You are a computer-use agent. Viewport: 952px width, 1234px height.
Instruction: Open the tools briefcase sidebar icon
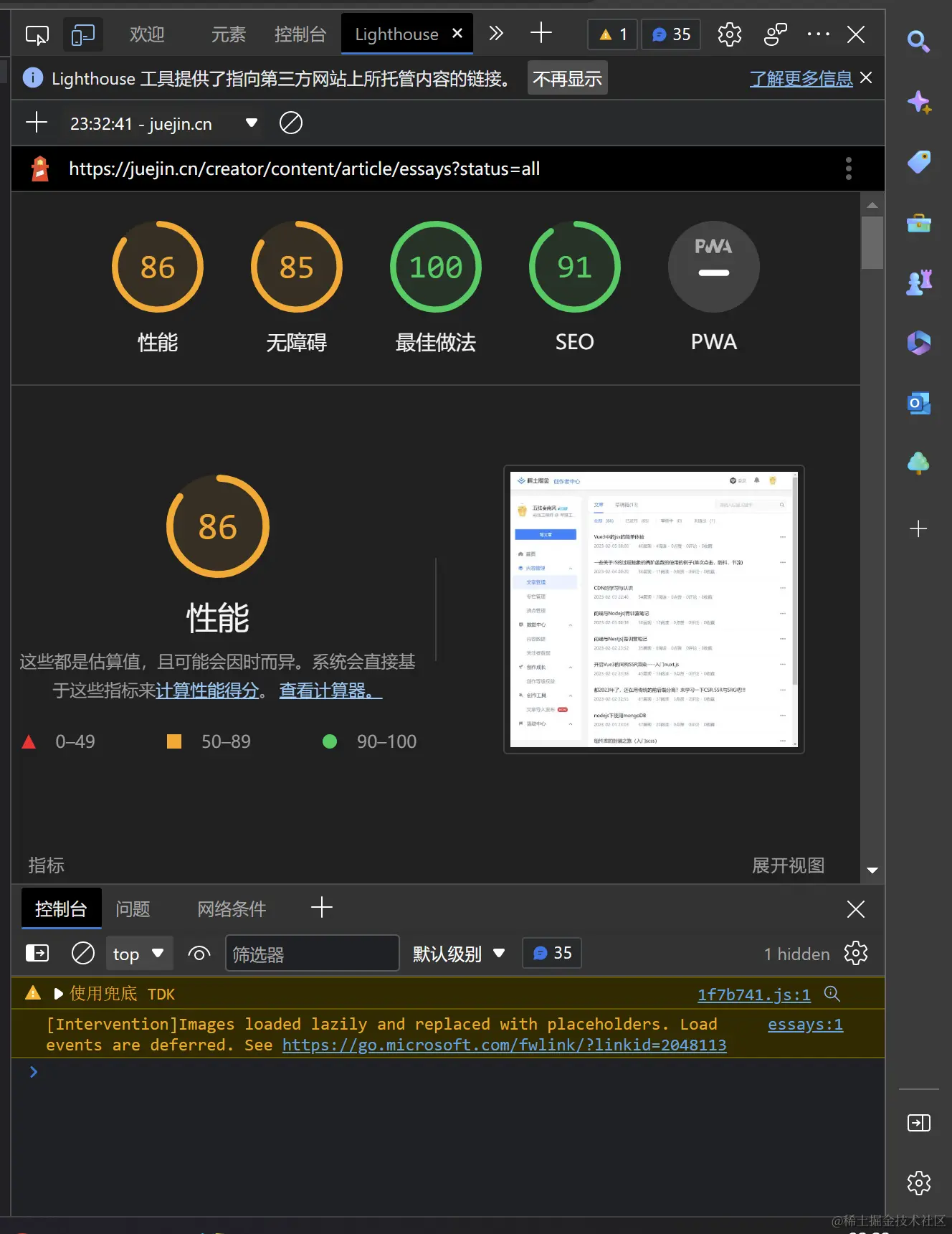tap(919, 224)
